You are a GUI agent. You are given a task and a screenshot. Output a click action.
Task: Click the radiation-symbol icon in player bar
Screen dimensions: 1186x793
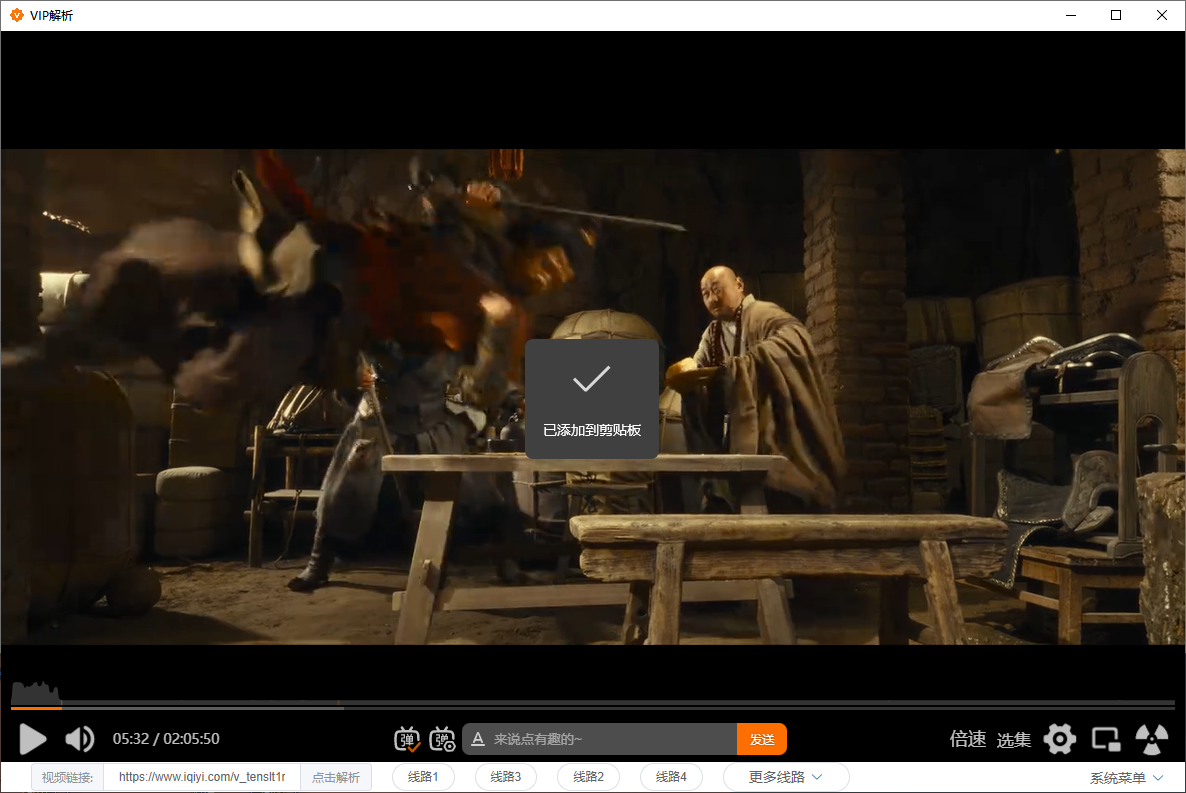pos(1151,739)
